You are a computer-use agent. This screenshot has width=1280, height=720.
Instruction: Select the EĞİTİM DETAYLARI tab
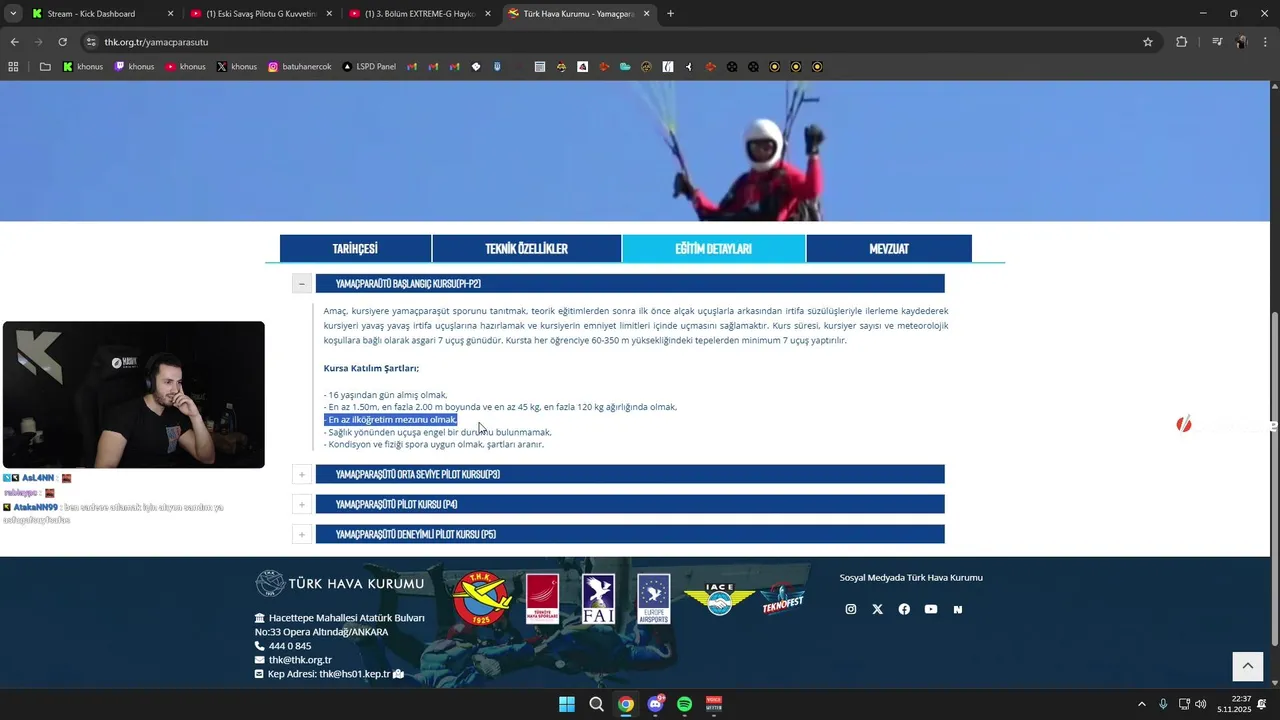click(713, 248)
